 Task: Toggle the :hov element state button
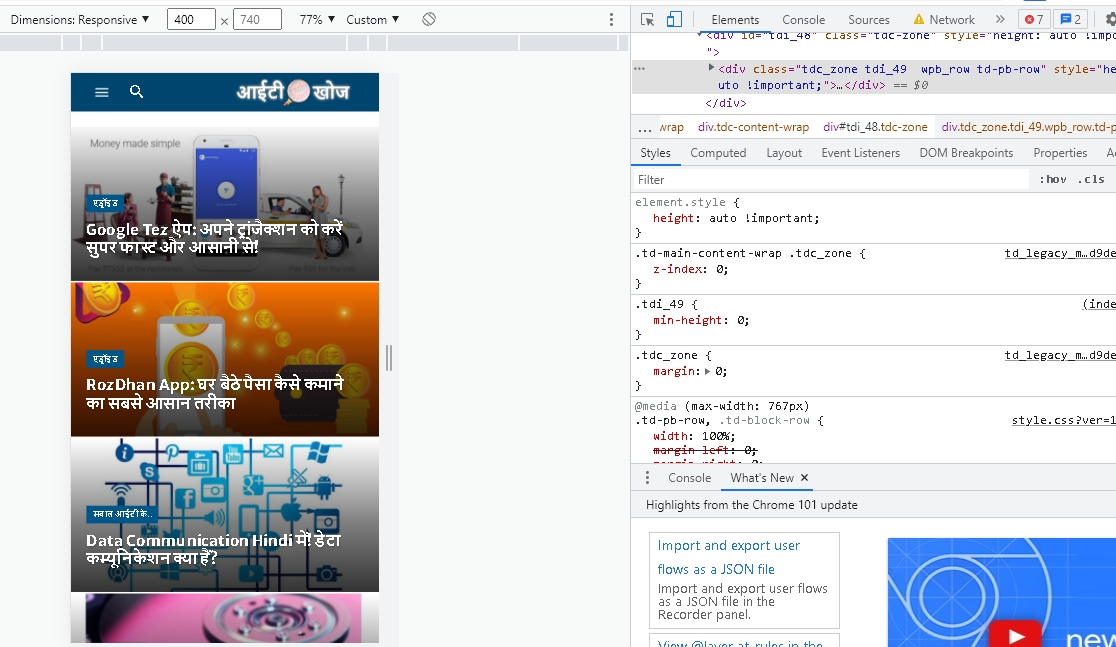(x=1053, y=179)
